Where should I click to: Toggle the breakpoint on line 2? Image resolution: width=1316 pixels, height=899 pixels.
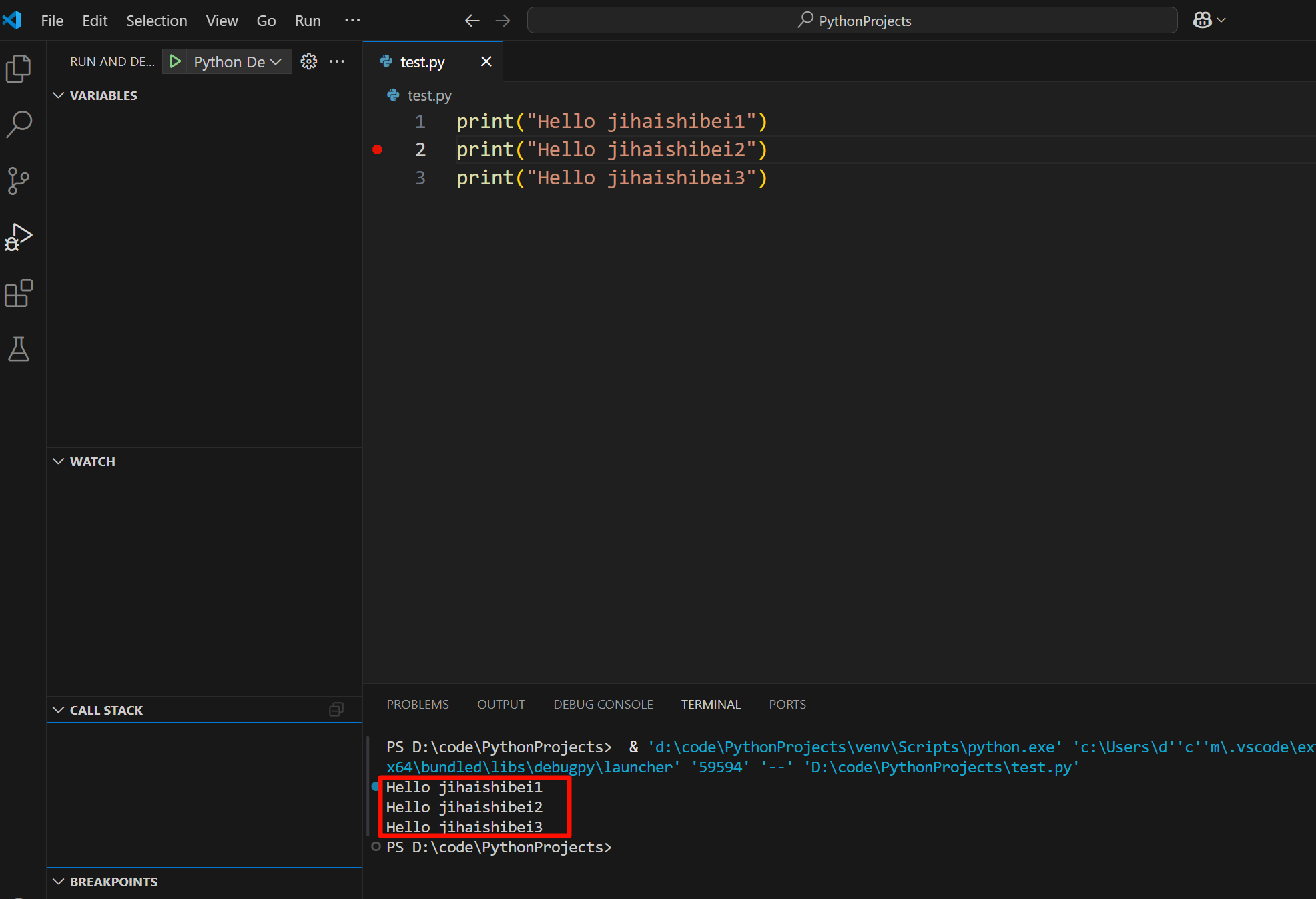[378, 149]
